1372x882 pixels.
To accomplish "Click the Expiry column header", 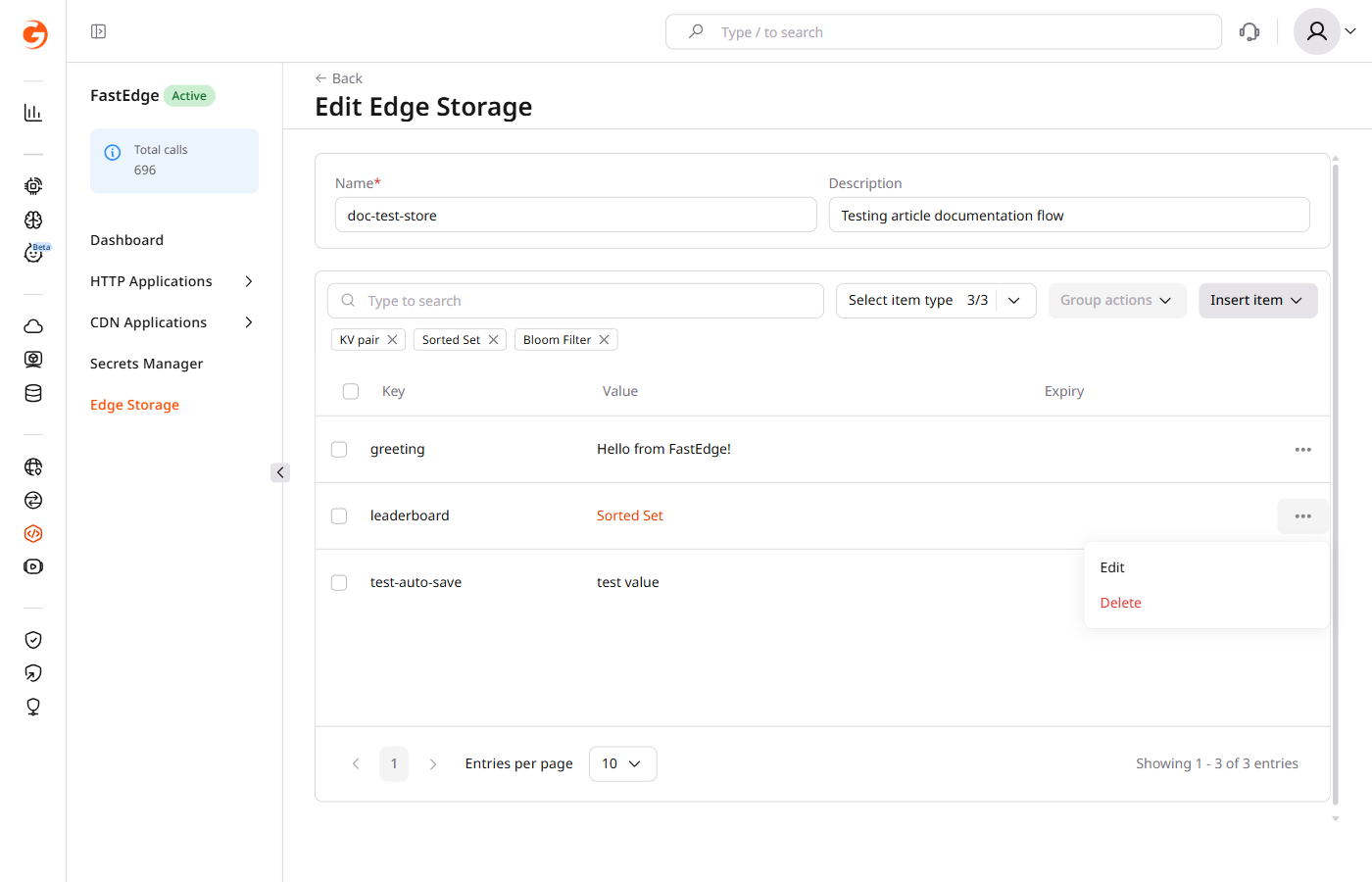I will click(x=1064, y=391).
